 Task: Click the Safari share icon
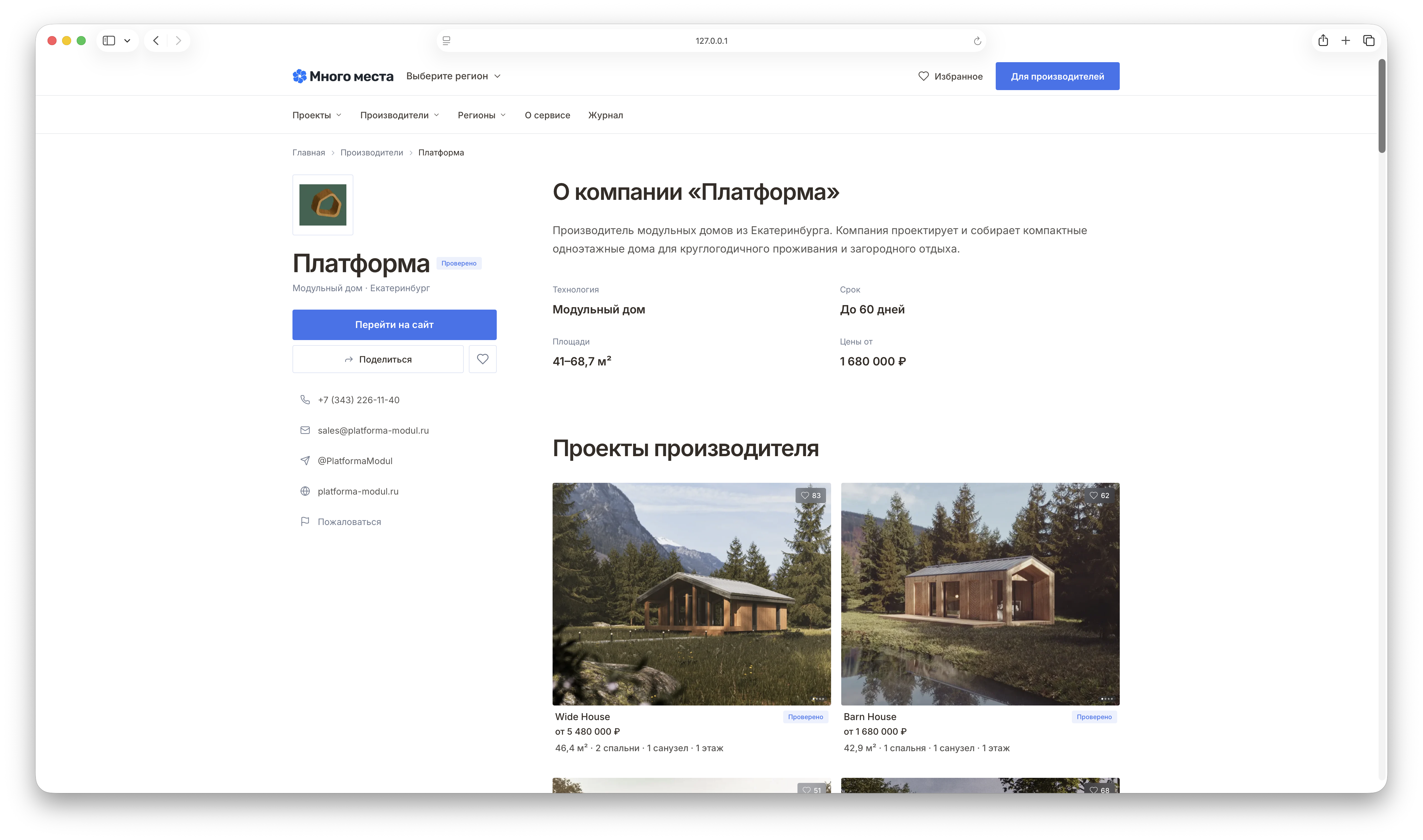coord(1323,41)
